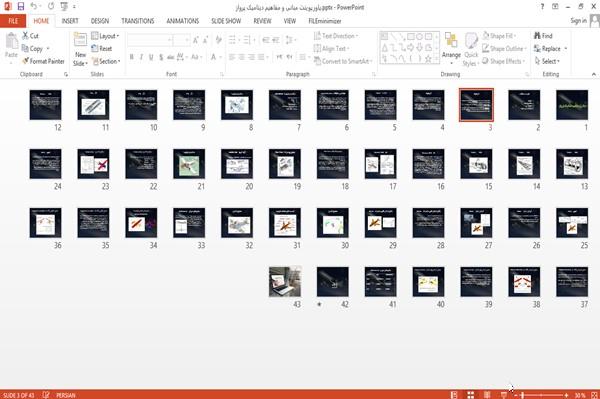
Task: Click the Cut scissors icon
Action: coord(26,36)
